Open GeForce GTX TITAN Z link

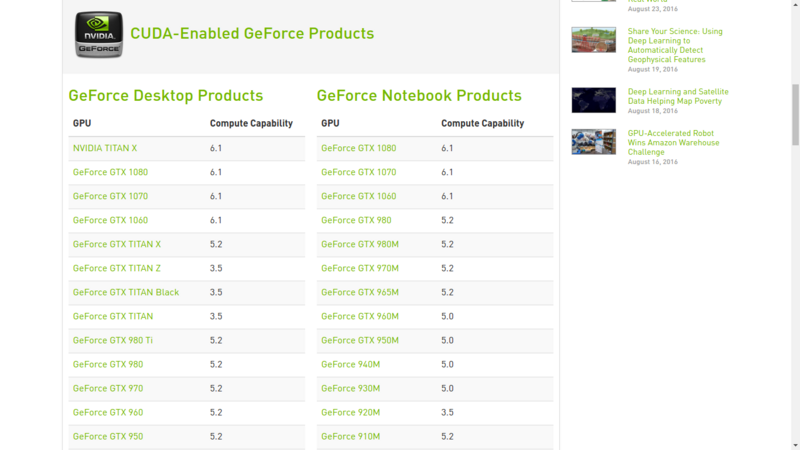(x=117, y=268)
